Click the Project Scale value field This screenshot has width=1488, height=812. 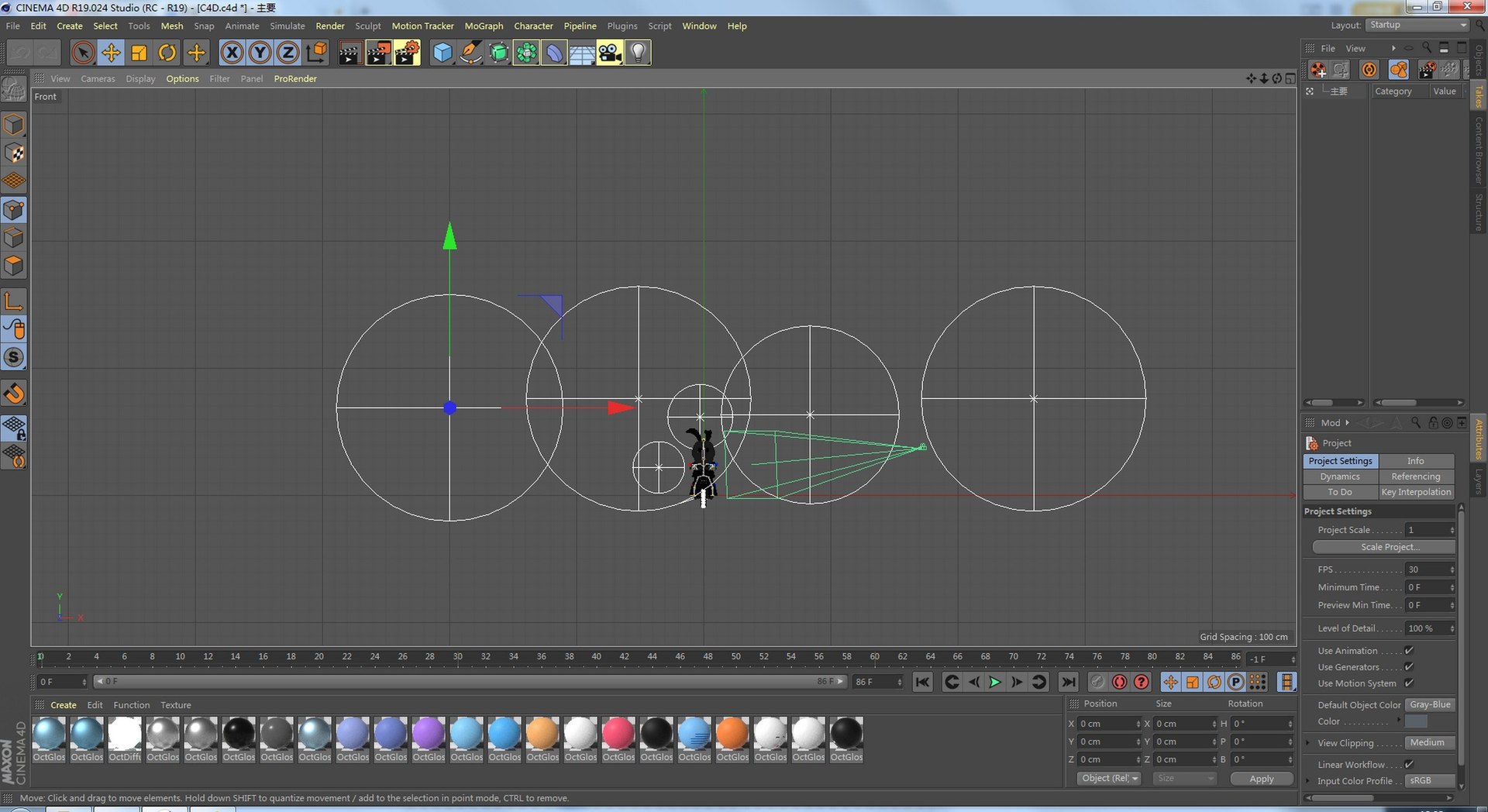(1430, 530)
